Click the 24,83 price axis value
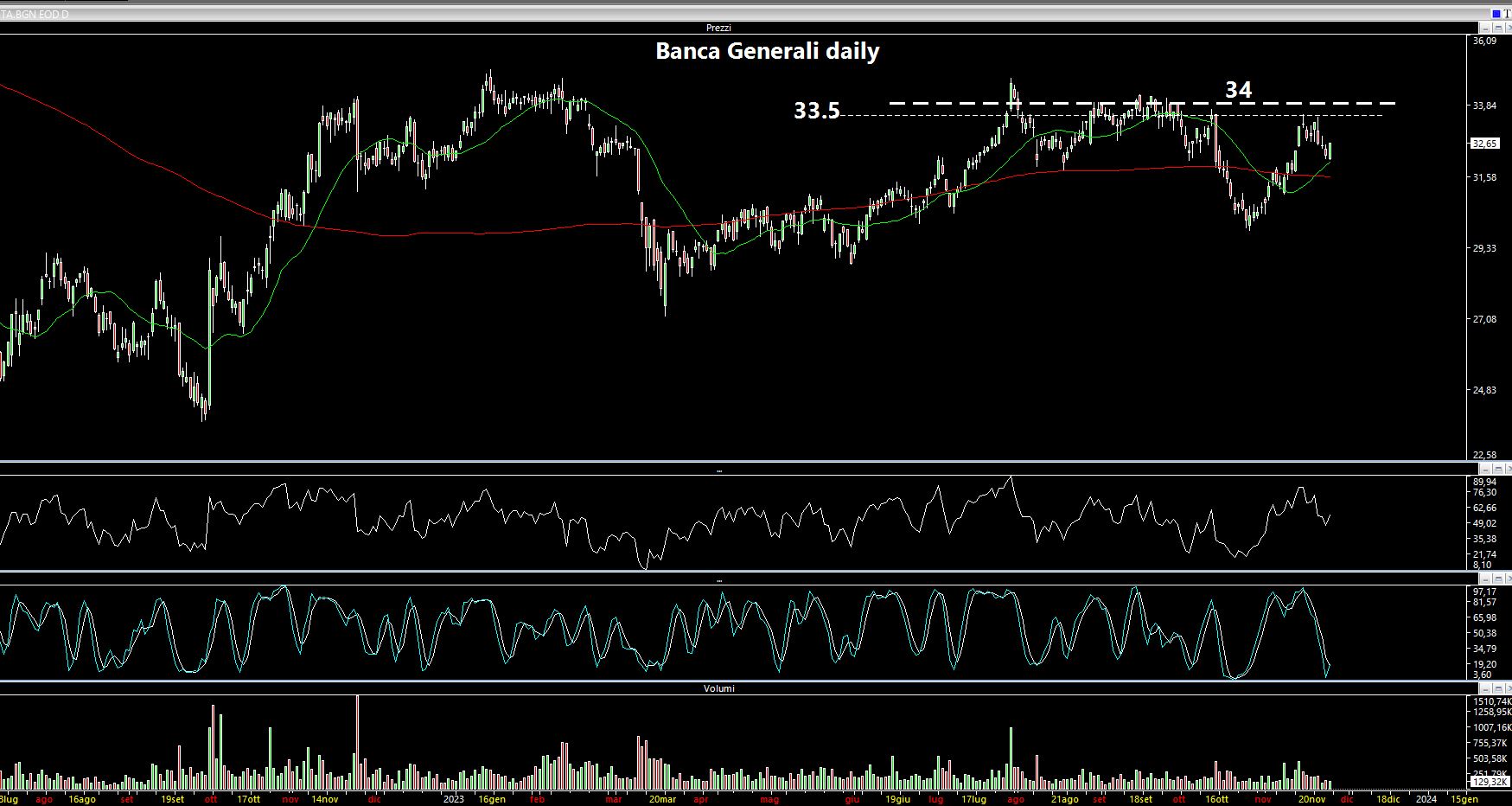This screenshot has width=1512, height=806. coord(1484,390)
